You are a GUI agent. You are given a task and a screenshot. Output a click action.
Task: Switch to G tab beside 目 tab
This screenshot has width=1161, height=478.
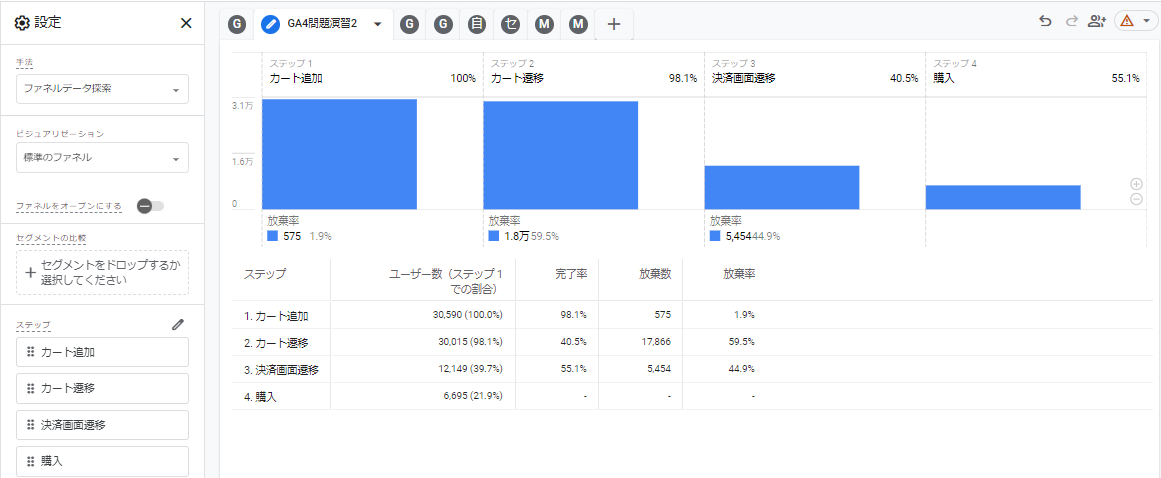[x=443, y=24]
